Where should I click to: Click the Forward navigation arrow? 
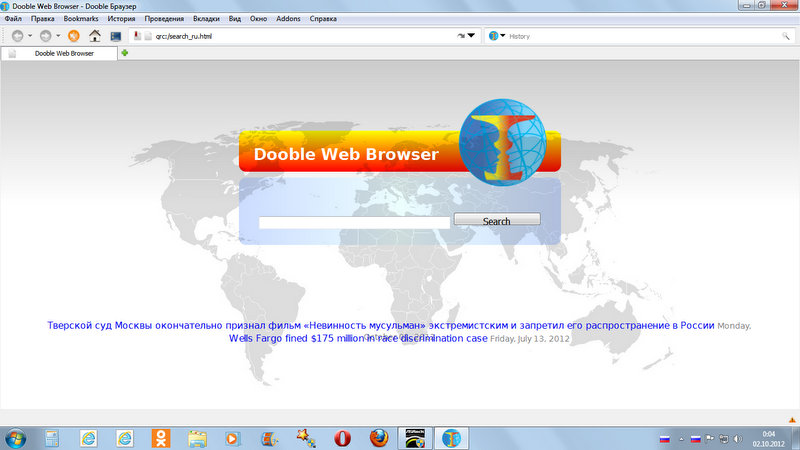(x=45, y=36)
